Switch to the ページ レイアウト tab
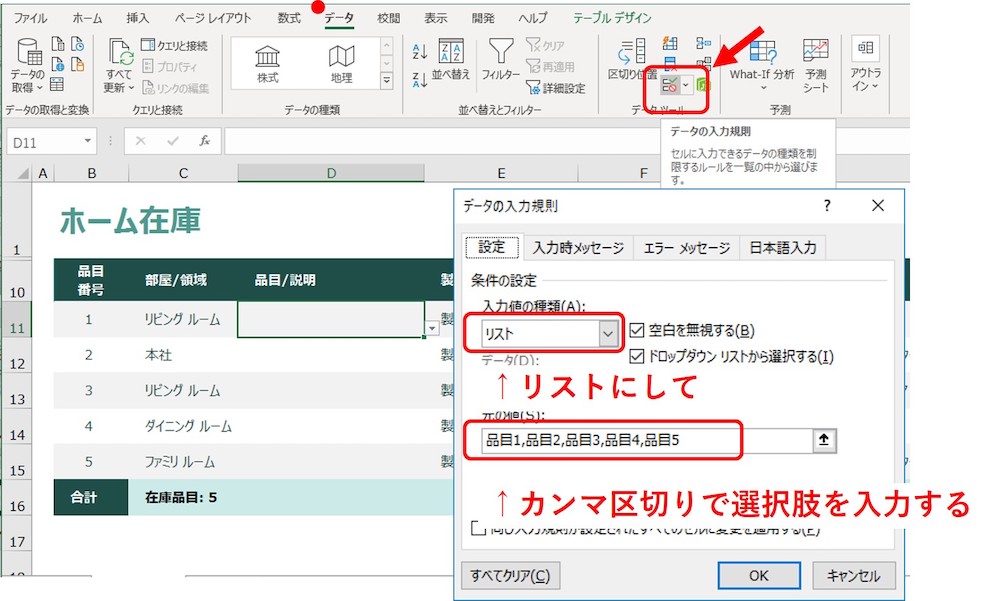The image size is (1000, 601). tap(213, 18)
